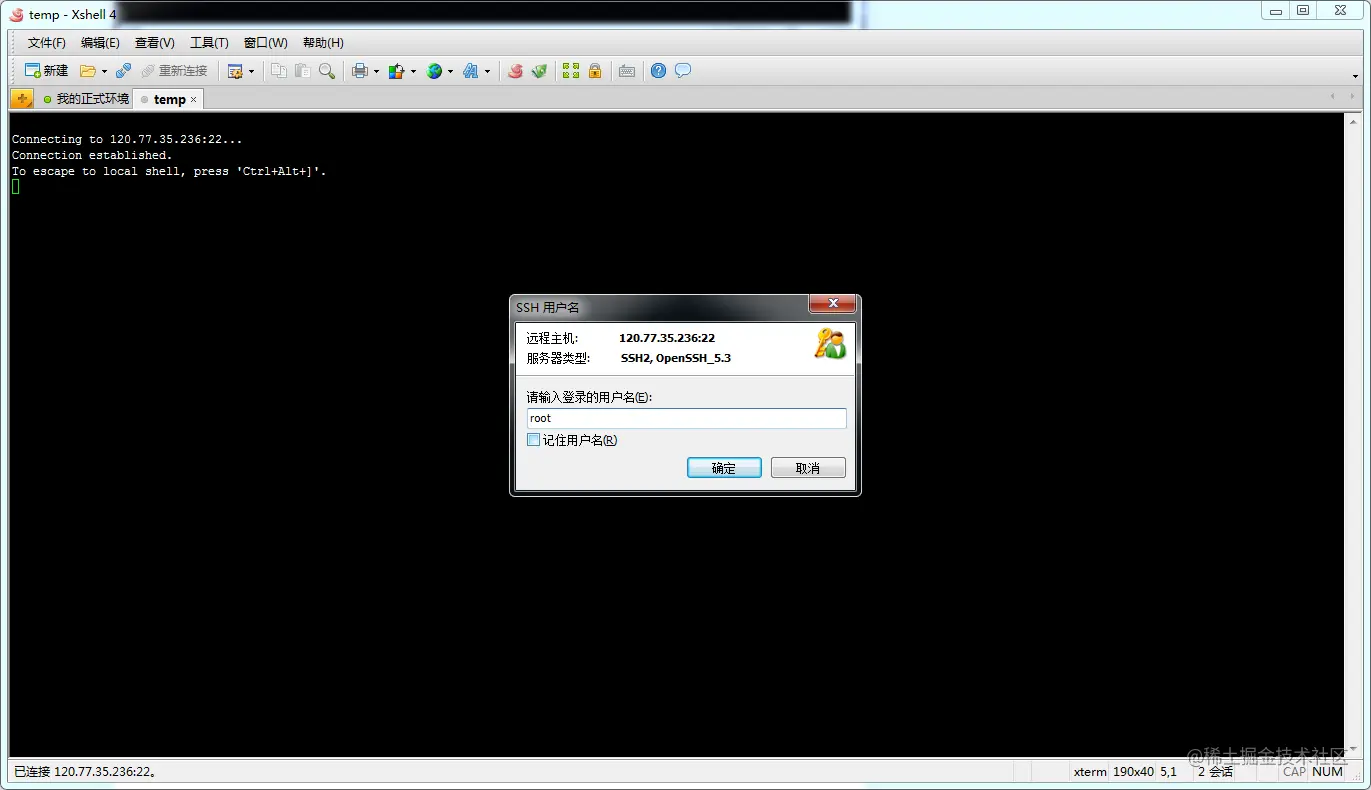Click the keyboard icon in toolbar
The height and width of the screenshot is (790, 1371).
click(627, 71)
